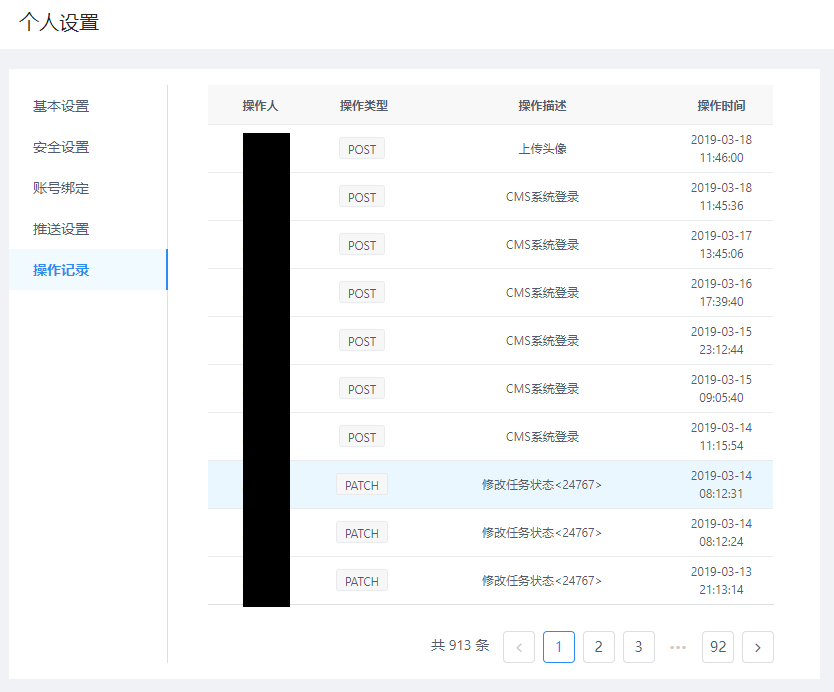Click the pagination ellipsis jump control
Screen dimensions: 834x692
[x=678, y=647]
